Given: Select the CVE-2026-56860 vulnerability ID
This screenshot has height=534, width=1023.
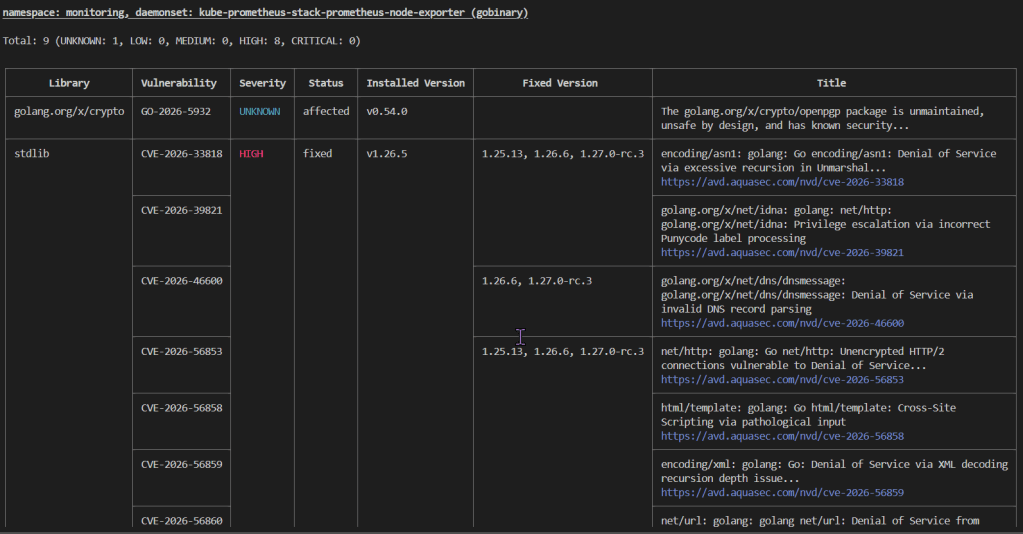Looking at the screenshot, I should (x=181, y=521).
